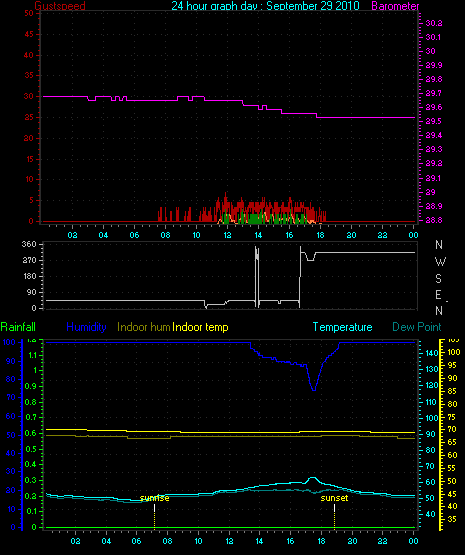The height and width of the screenshot is (555, 465).
Task: Click barometer axis value 29.3
Action: pos(434,149)
